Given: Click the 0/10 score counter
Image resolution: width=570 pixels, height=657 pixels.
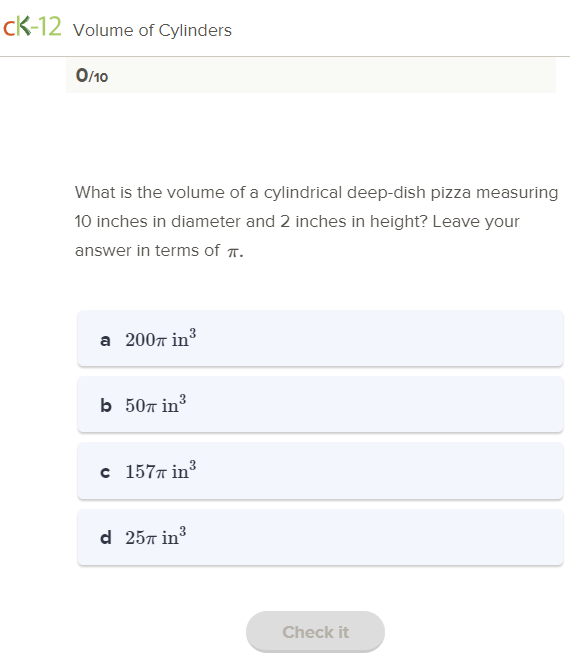Looking at the screenshot, I should (92, 76).
